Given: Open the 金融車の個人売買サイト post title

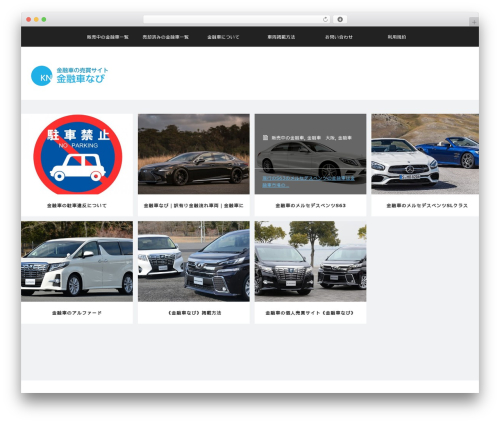Looking at the screenshot, I should 310,313.
